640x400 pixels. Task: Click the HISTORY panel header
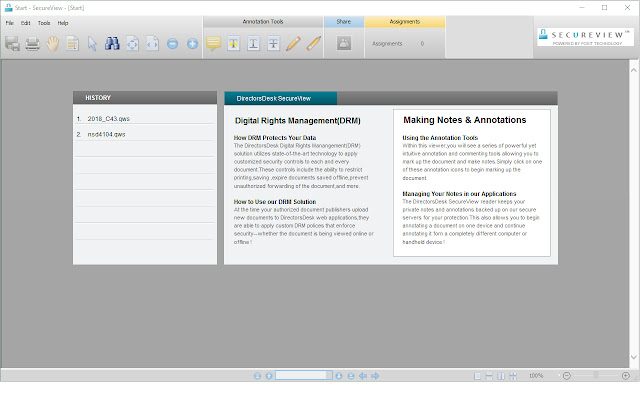click(x=145, y=98)
